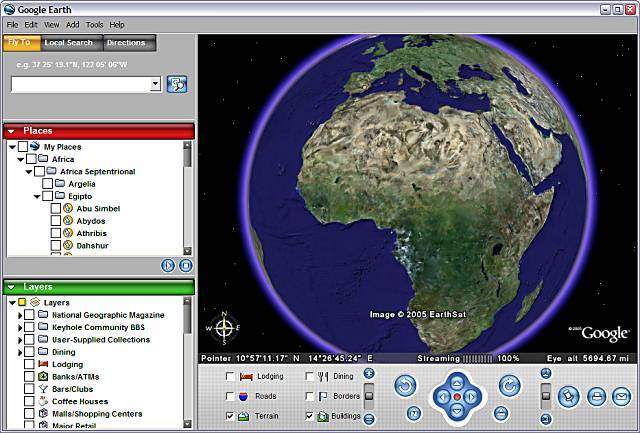Switch to the Directions tab
Viewport: 640px width, 433px height.
129,43
